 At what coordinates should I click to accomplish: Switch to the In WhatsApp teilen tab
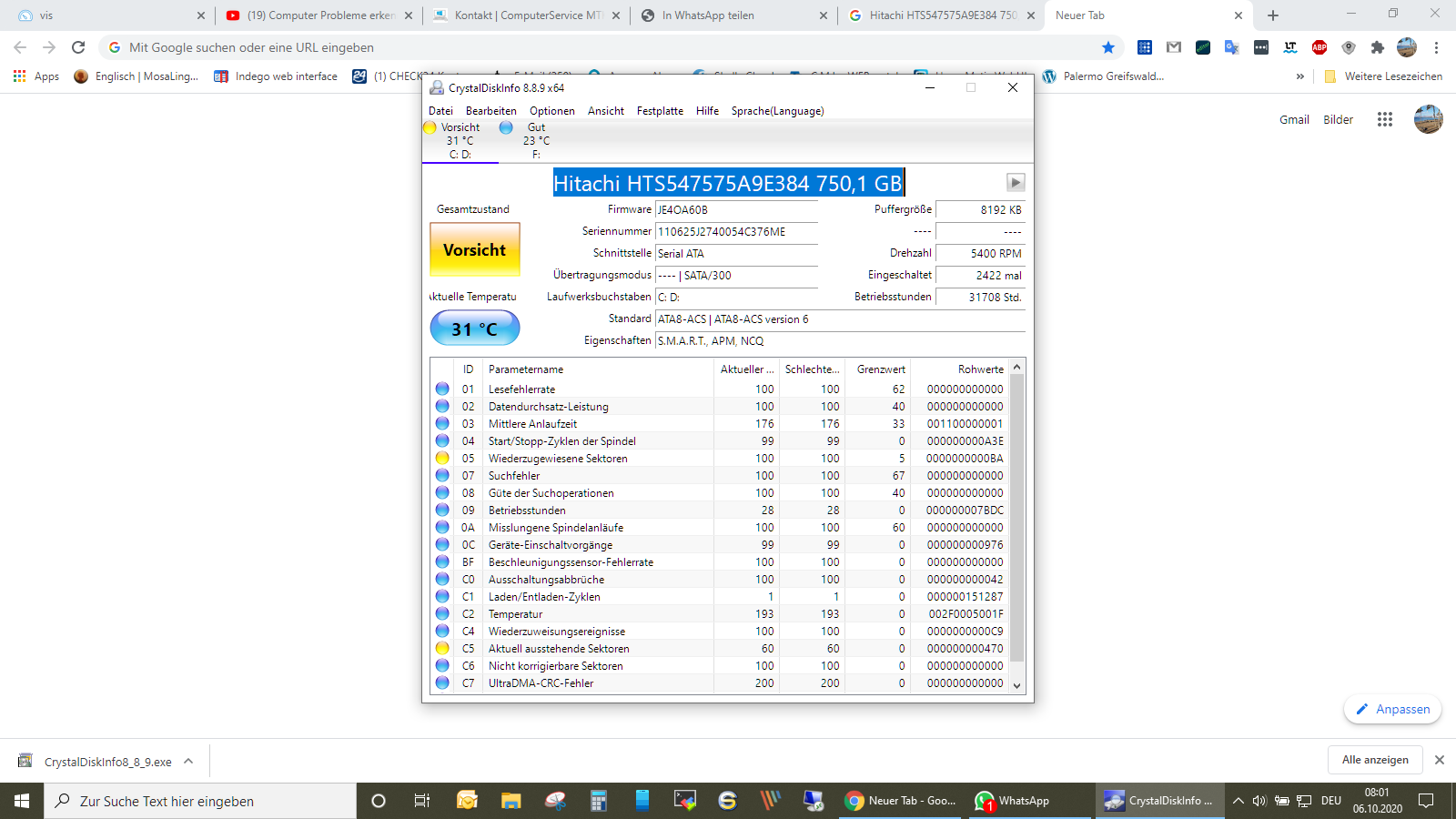point(733,15)
